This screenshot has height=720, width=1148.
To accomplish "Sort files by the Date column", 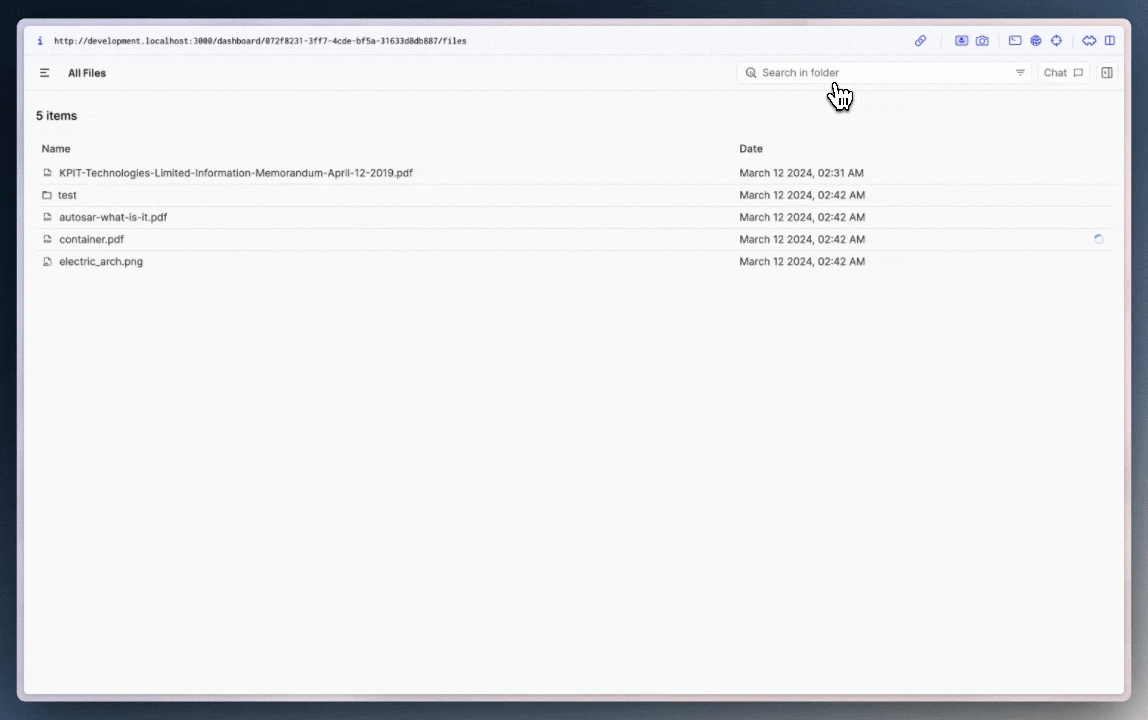I will coord(751,149).
